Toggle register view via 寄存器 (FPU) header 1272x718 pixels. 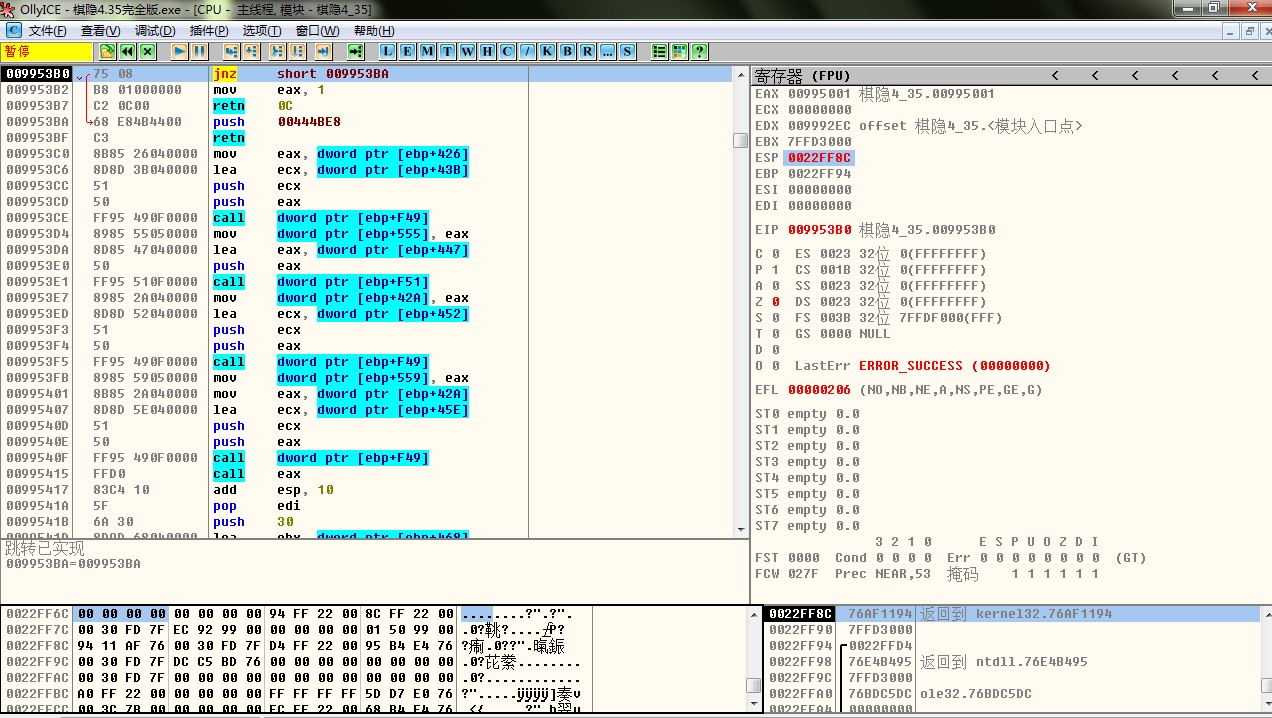click(x=803, y=75)
